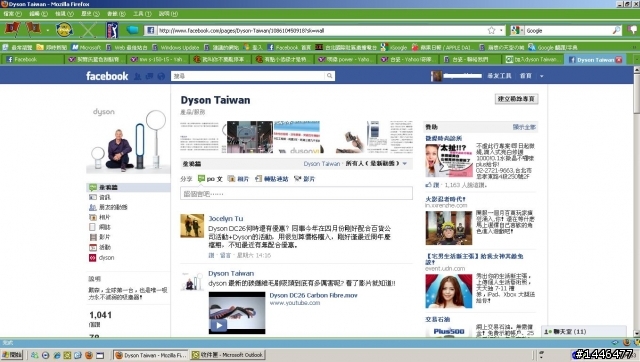640x362 pixels.
Task: Open the search engine selector Google icon
Action: click(x=517, y=30)
